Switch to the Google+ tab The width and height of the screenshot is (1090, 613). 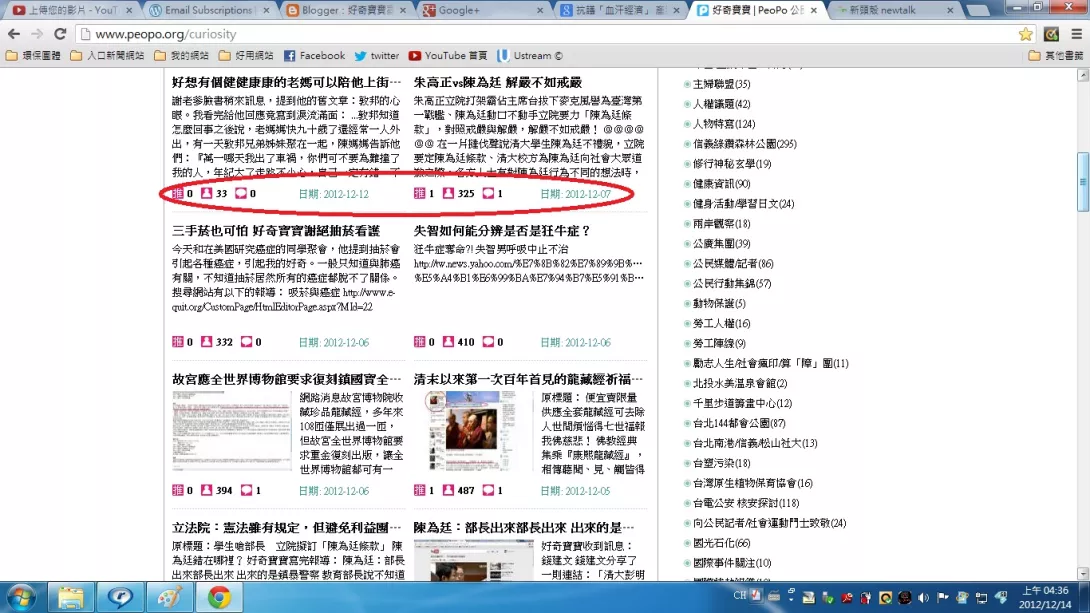click(x=482, y=10)
